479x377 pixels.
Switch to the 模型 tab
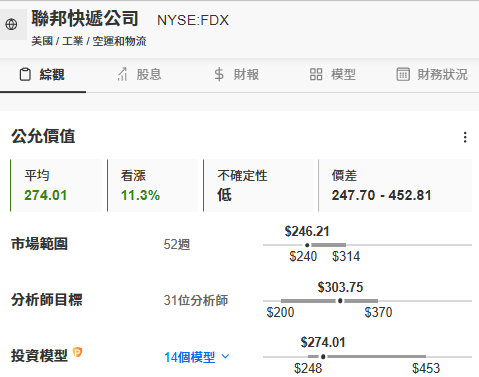coord(333,75)
